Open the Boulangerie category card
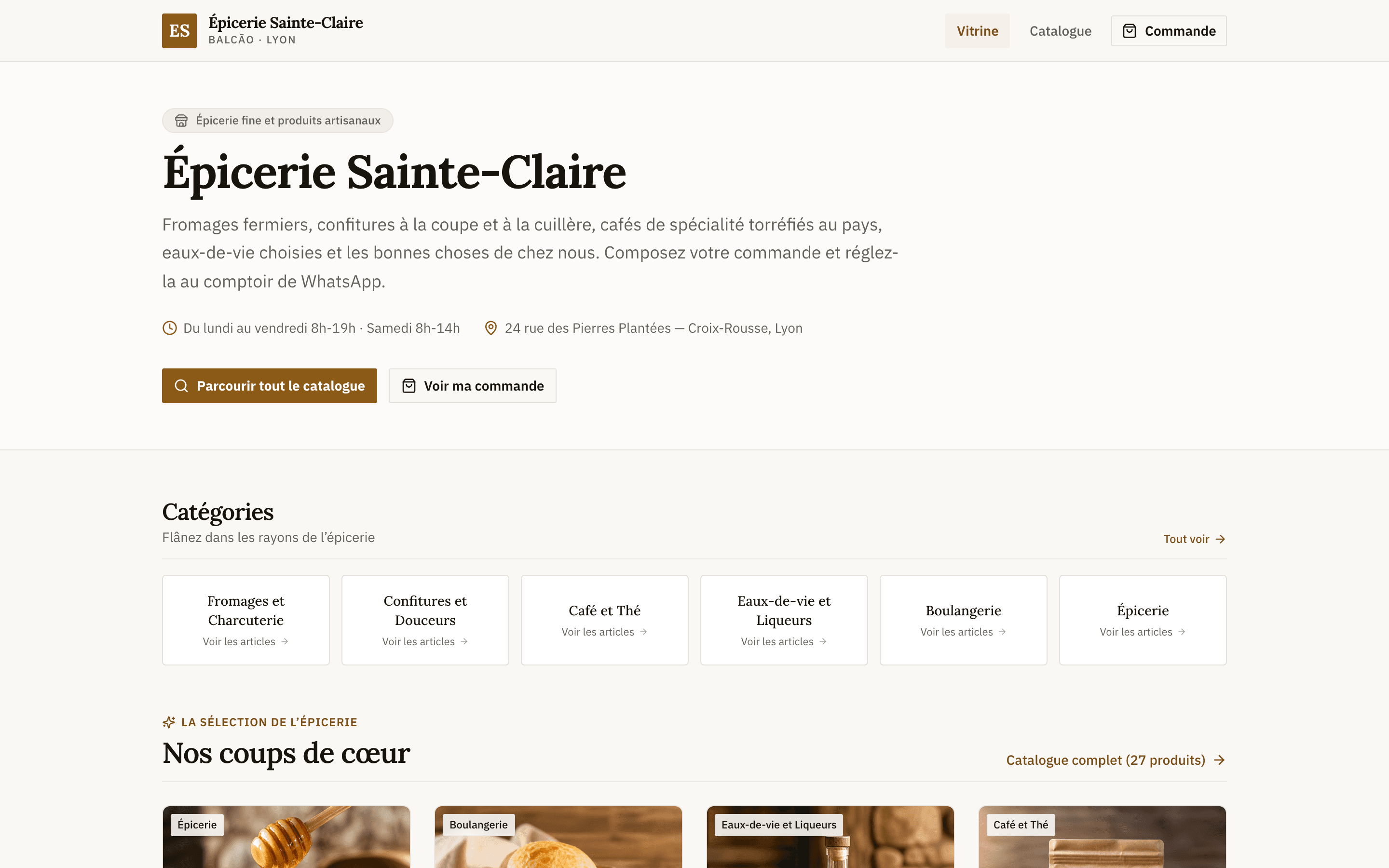The image size is (1389, 868). [963, 620]
